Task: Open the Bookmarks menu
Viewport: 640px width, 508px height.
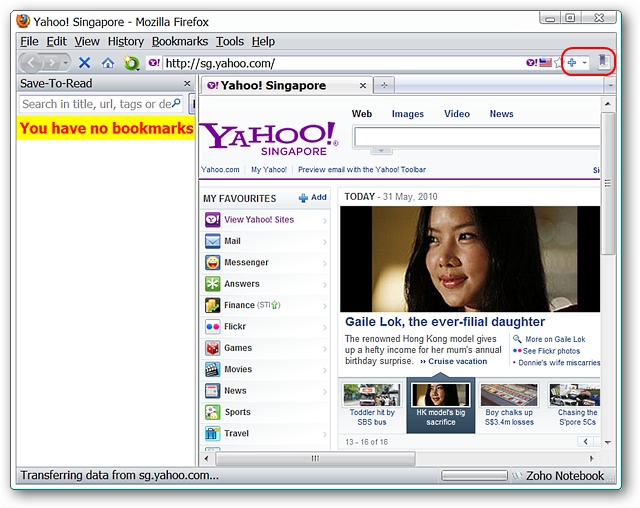Action: pyautogui.click(x=180, y=41)
